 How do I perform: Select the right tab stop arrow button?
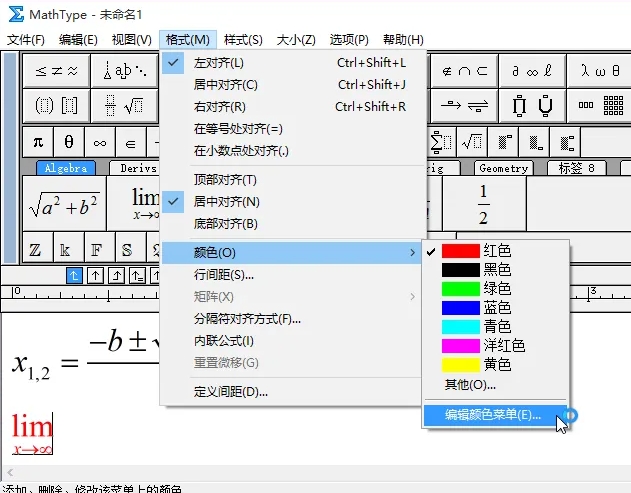click(x=116, y=276)
